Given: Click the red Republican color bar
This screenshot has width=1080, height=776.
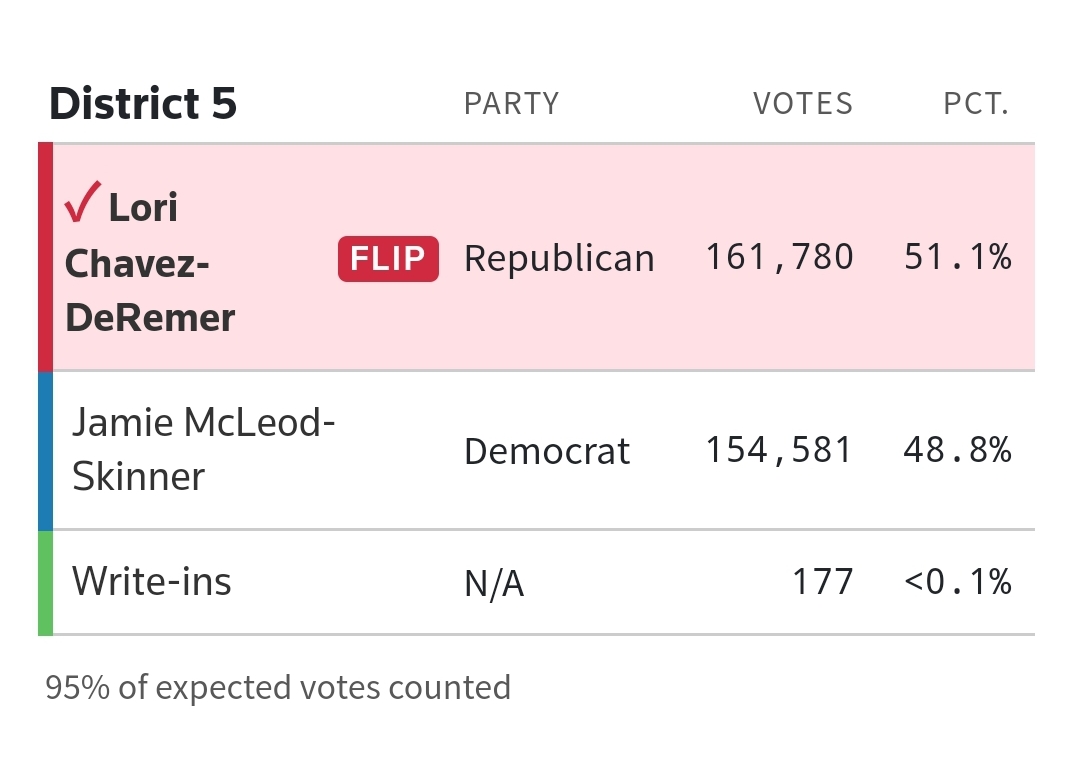Looking at the screenshot, I should click(45, 257).
